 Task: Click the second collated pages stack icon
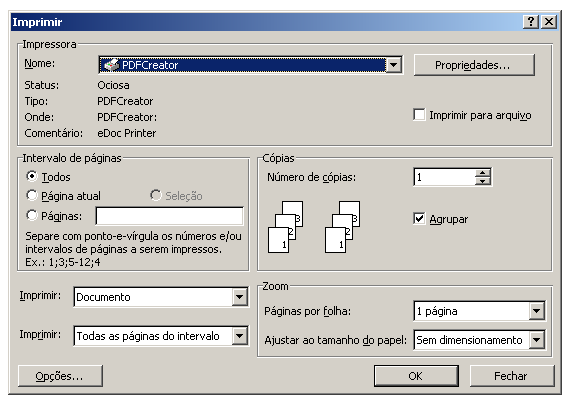343,227
